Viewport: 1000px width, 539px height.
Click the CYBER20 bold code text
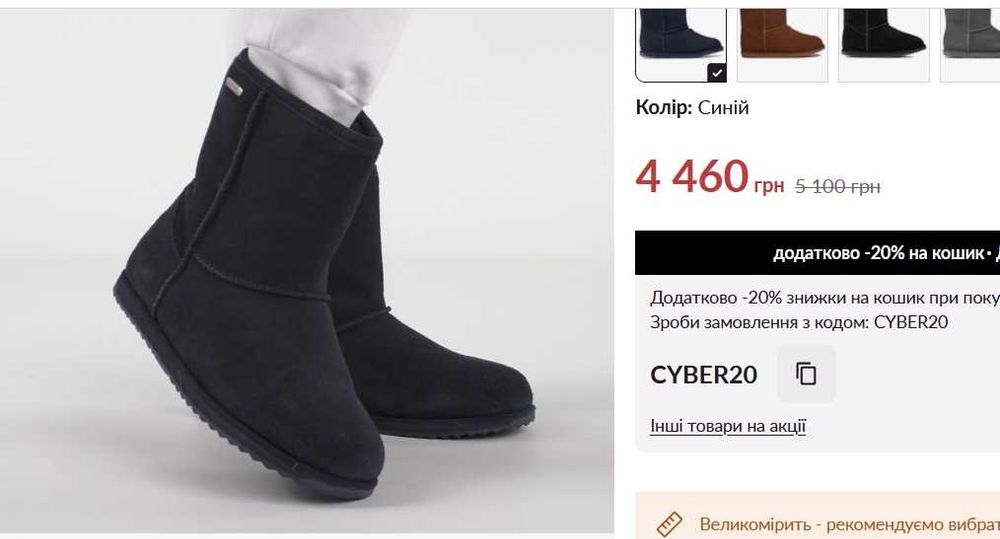(x=703, y=374)
